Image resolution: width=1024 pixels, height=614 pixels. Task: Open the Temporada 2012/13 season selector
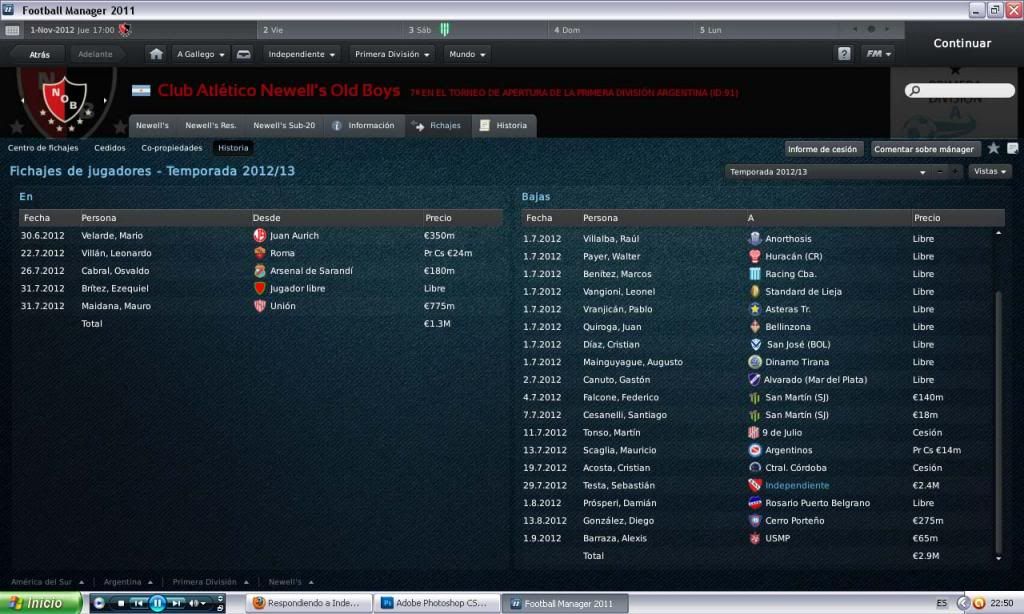point(827,172)
